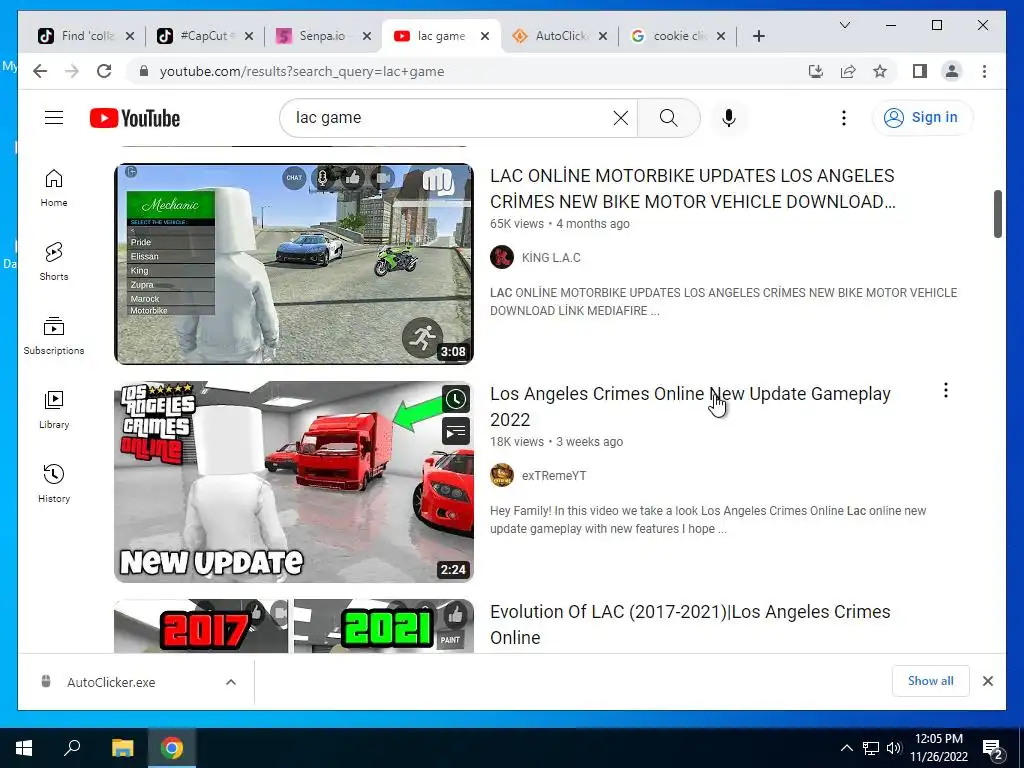Viewport: 1024px width, 768px height.
Task: Close the lac game tab
Action: (x=485, y=36)
